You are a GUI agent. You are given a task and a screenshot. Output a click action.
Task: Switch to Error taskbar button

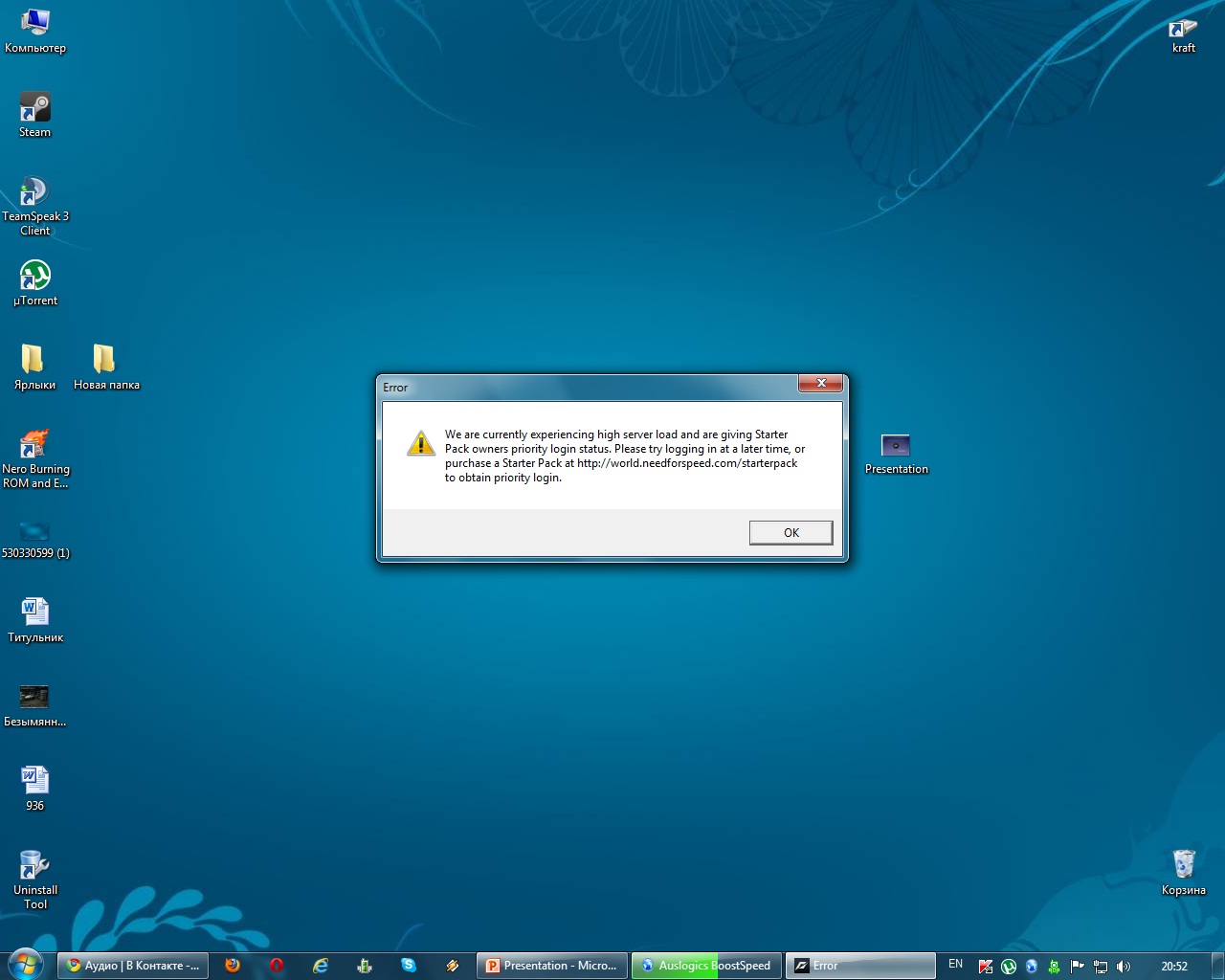[860, 966]
